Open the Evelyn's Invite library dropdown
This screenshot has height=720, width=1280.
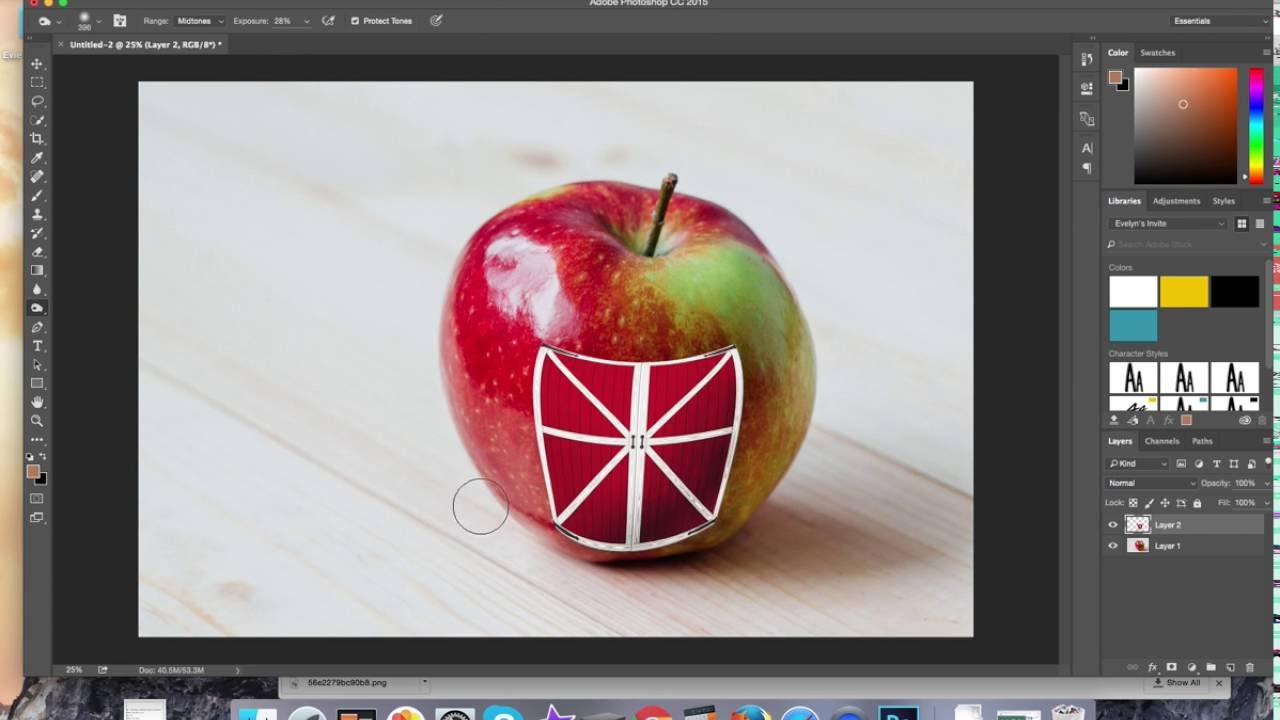[1168, 223]
